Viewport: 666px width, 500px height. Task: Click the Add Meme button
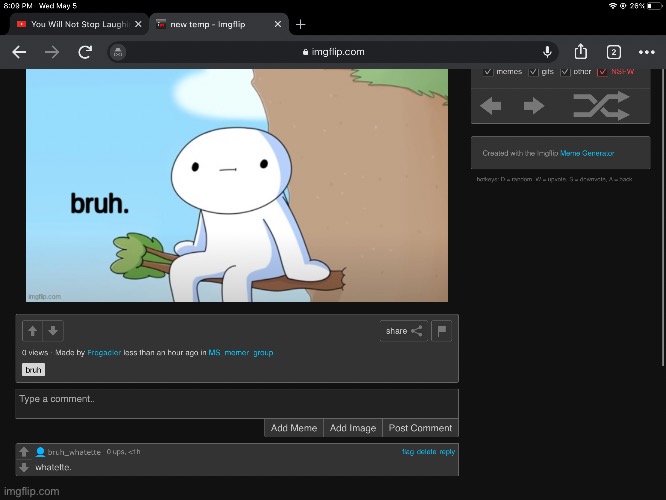pyautogui.click(x=294, y=428)
